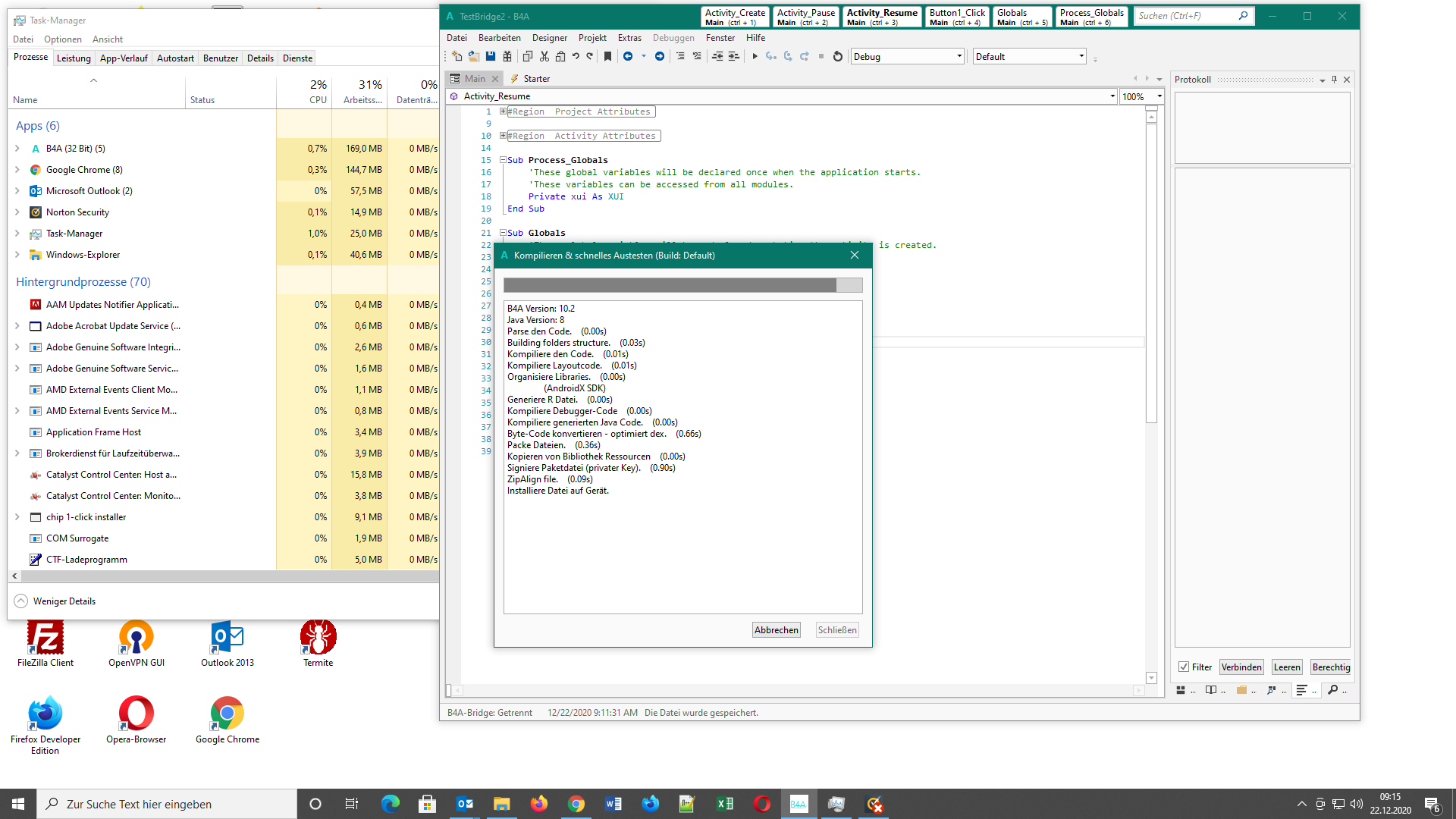Open the Debug build mode dropdown
The height and width of the screenshot is (819, 1456).
(x=959, y=56)
